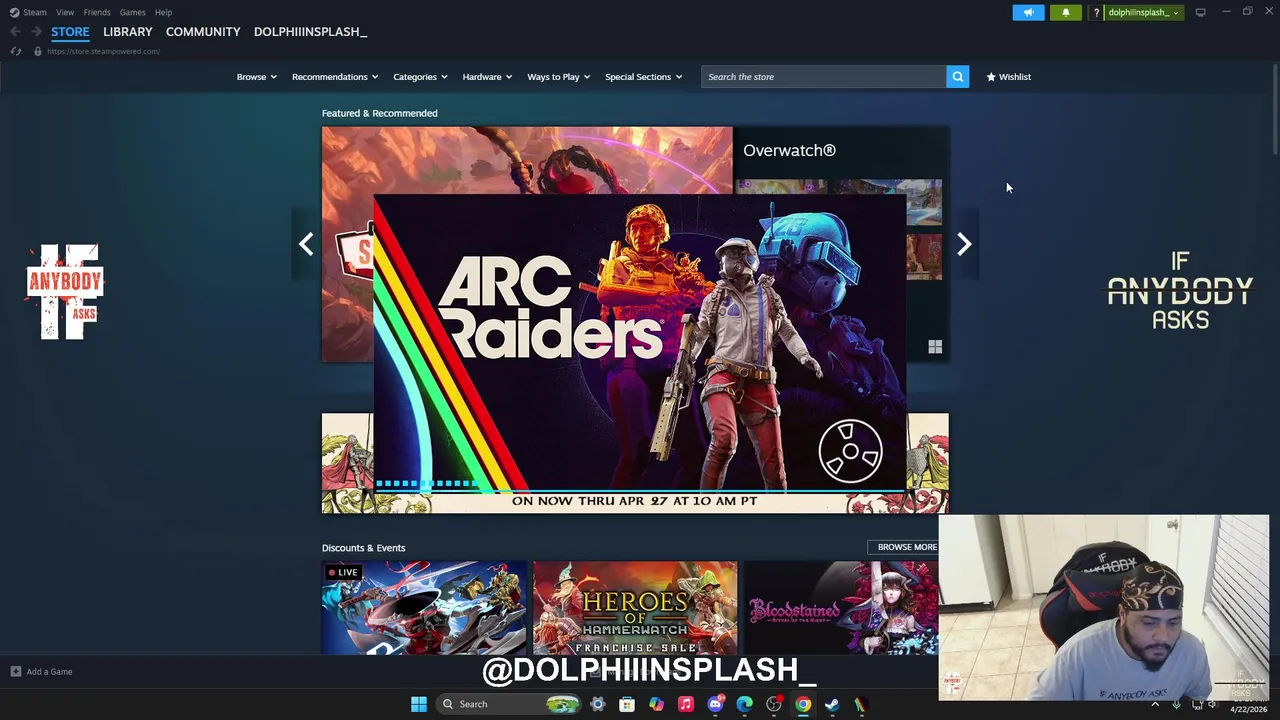Click the Wishlist star icon
This screenshot has height=720, width=1280.
coord(991,77)
